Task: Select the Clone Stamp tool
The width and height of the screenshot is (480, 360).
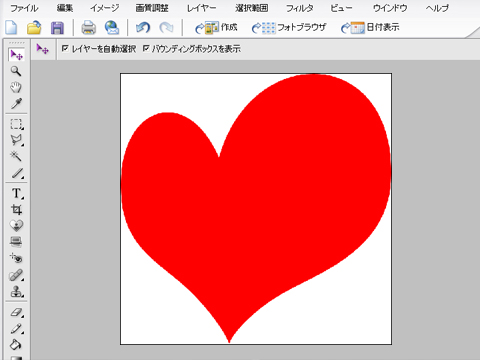Action: click(17, 292)
